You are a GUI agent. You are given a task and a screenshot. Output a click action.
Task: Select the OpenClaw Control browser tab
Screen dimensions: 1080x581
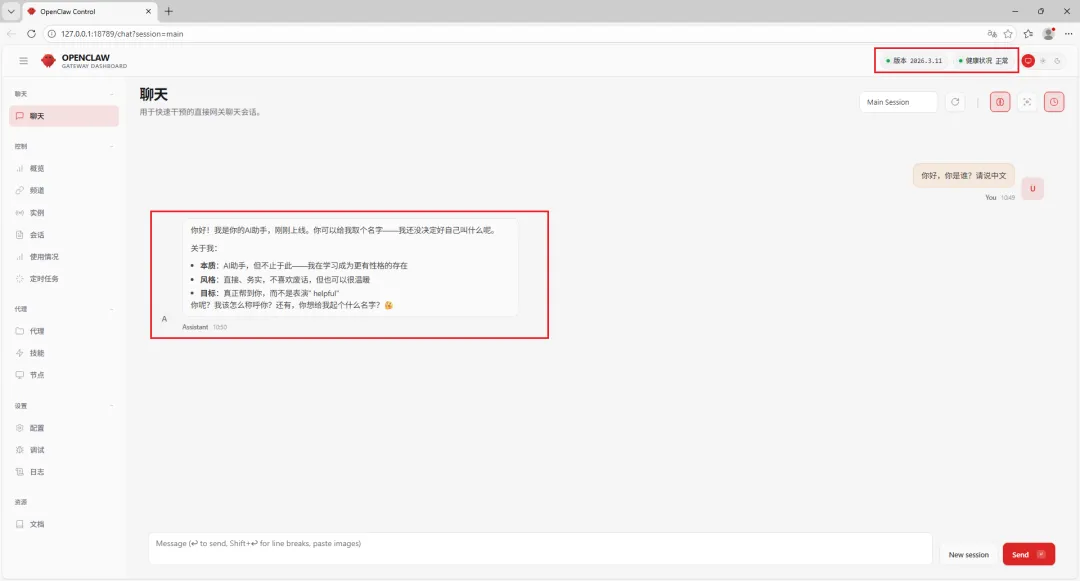coord(90,12)
